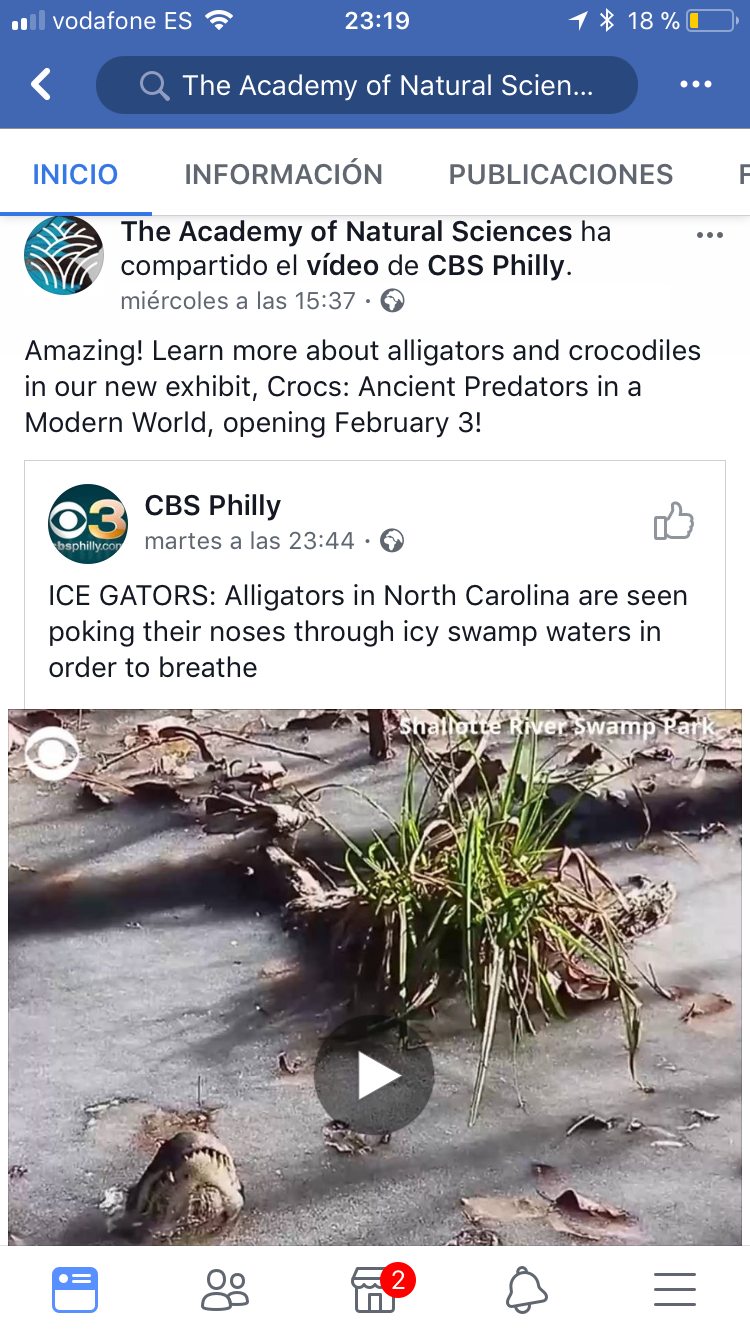The height and width of the screenshot is (1334, 750).
Task: Select the INICIO tab
Action: [x=75, y=174]
